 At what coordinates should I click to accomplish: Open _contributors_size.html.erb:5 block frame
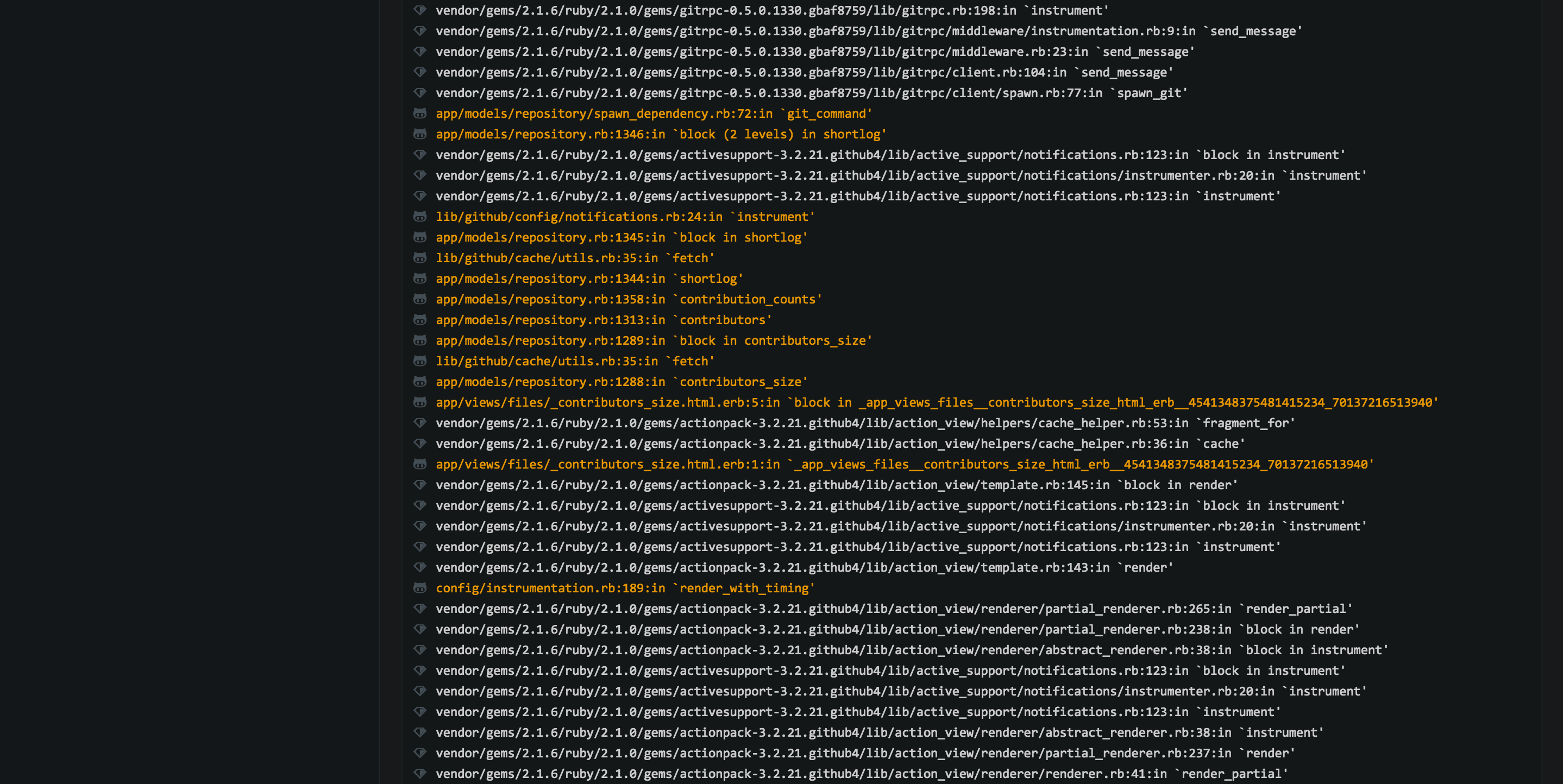point(936,402)
